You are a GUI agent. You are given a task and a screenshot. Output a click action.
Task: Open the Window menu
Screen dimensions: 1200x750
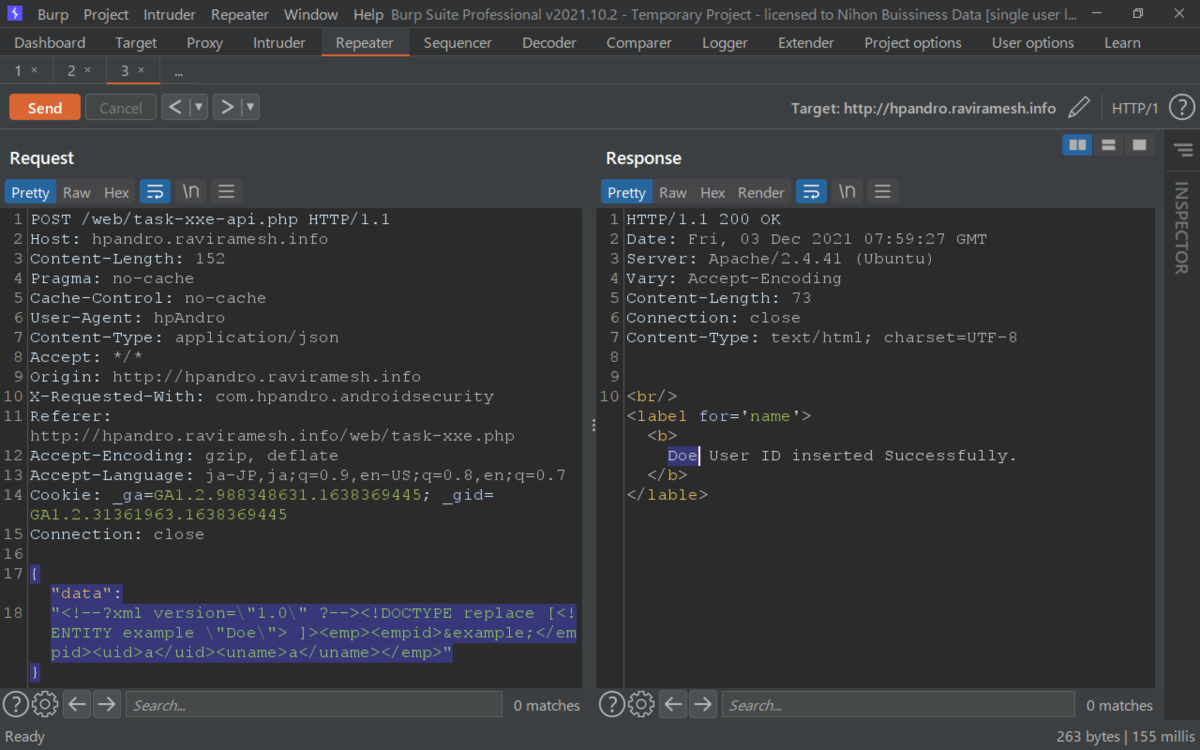click(310, 14)
